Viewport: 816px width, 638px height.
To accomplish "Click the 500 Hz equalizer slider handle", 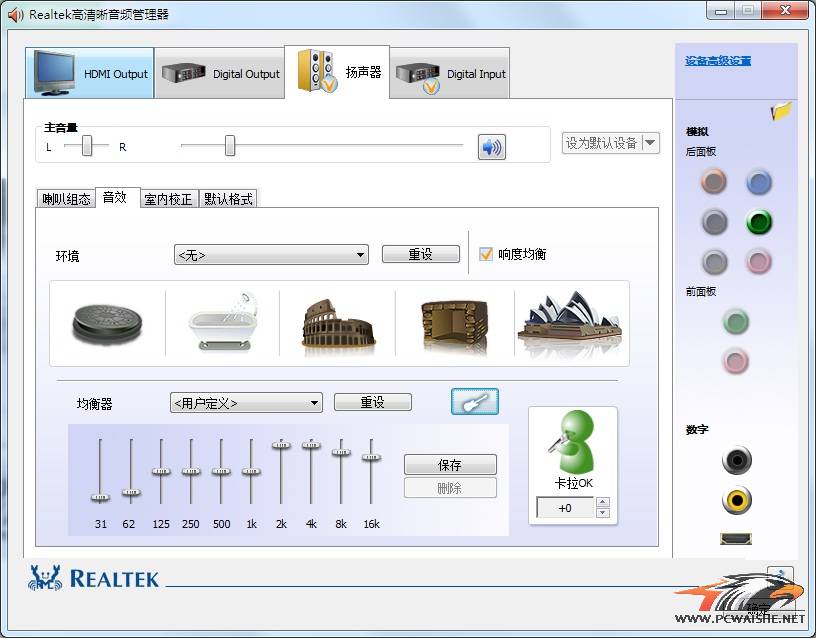I will [221, 471].
